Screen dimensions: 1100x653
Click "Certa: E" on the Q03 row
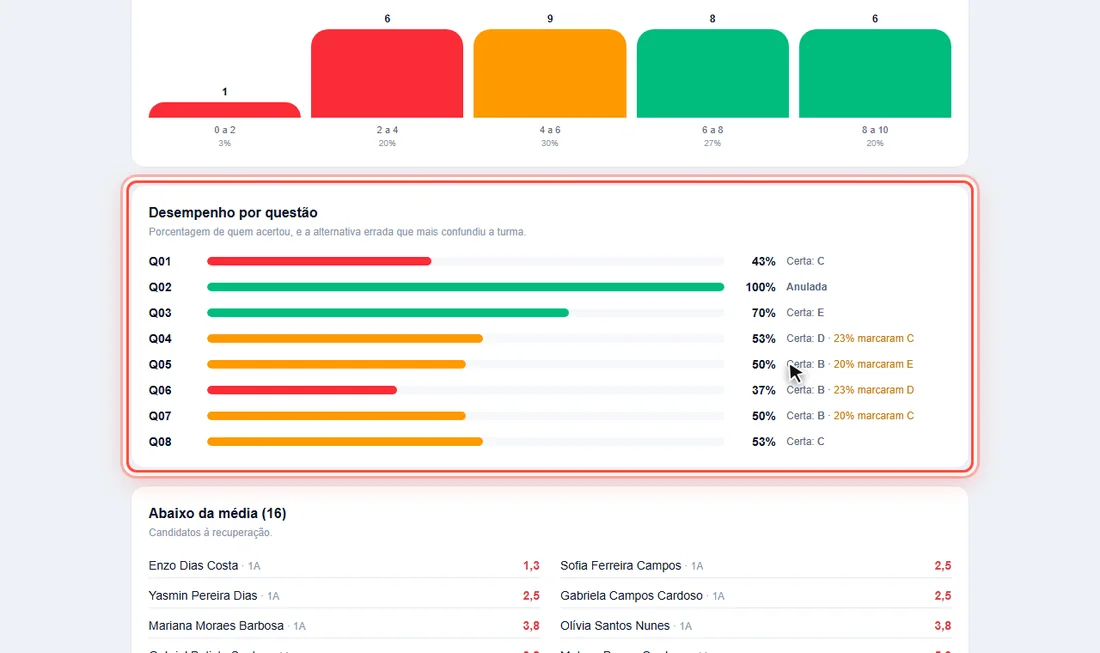coord(805,313)
